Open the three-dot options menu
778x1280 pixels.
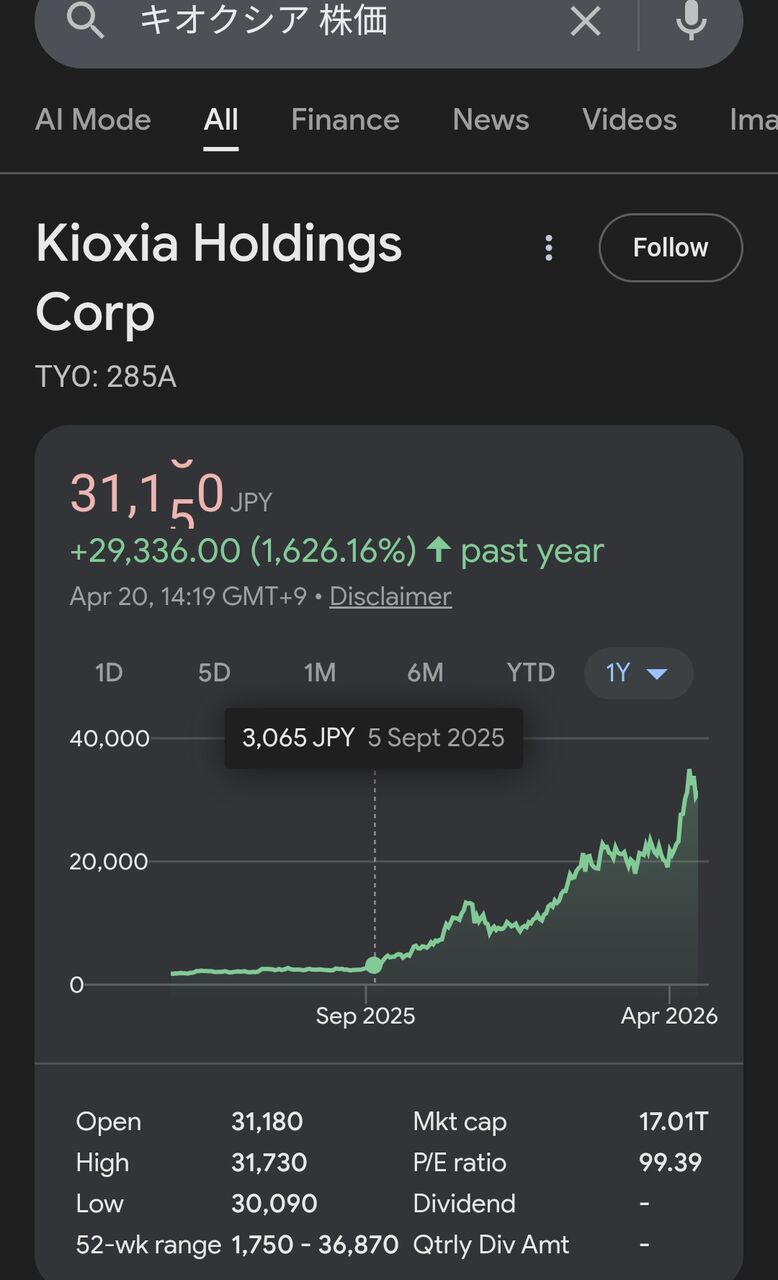point(548,248)
